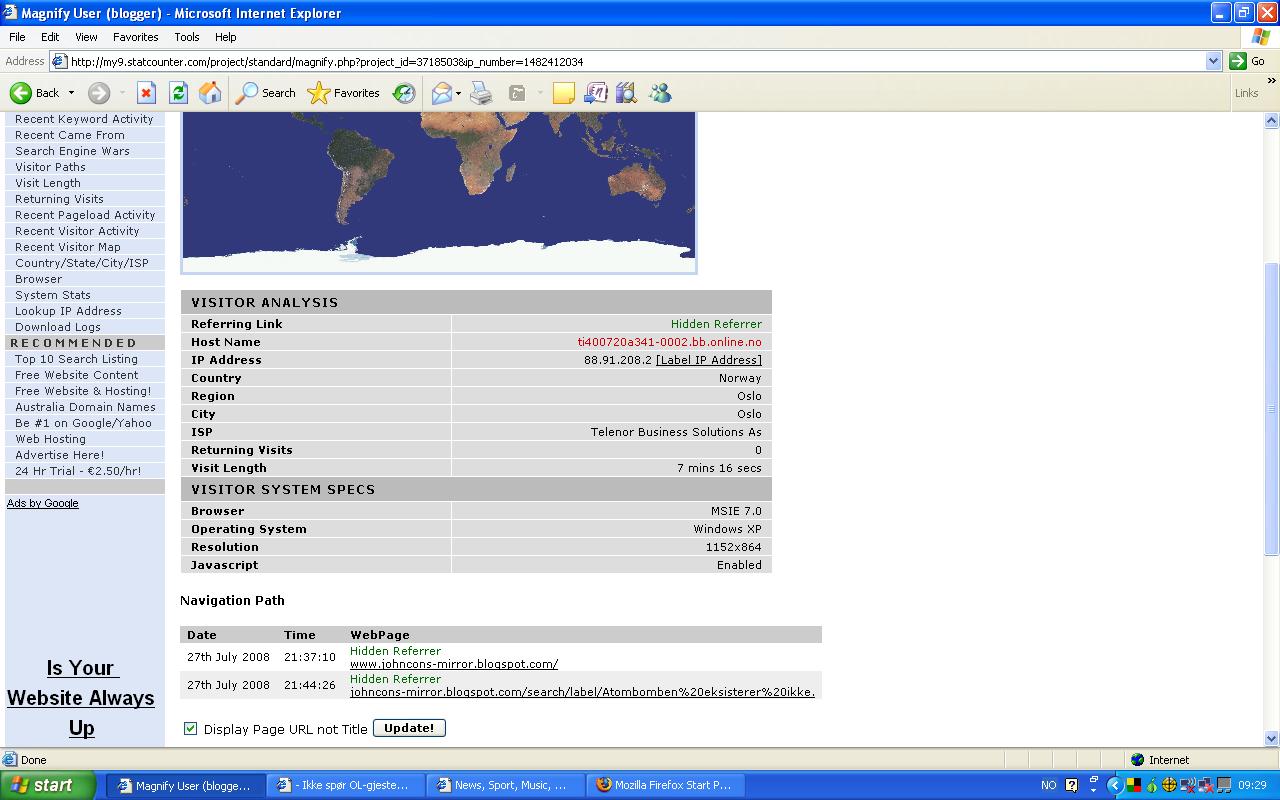Click the Mail envelope toolbar icon

point(441,93)
